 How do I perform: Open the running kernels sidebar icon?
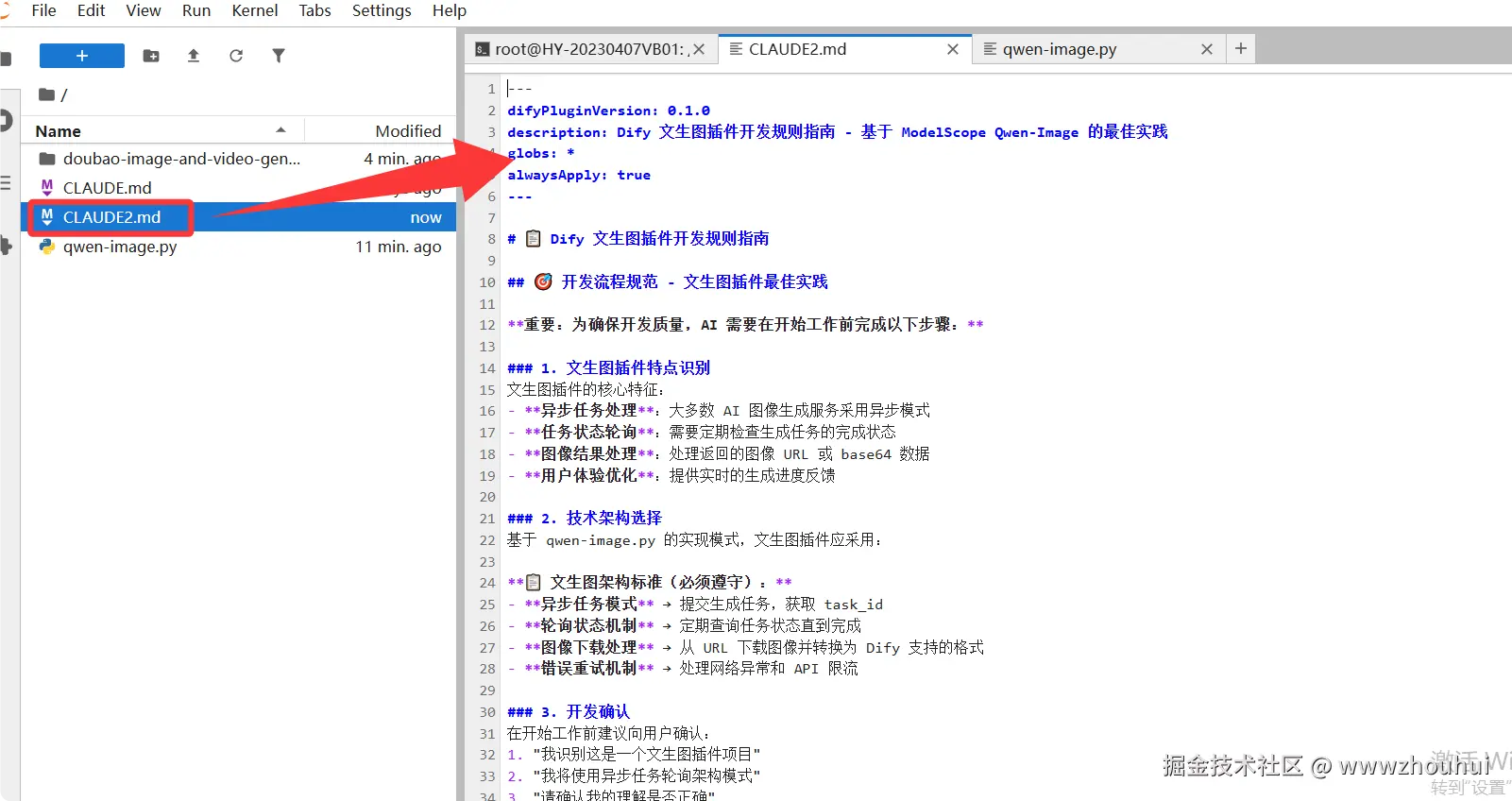[x=6, y=120]
